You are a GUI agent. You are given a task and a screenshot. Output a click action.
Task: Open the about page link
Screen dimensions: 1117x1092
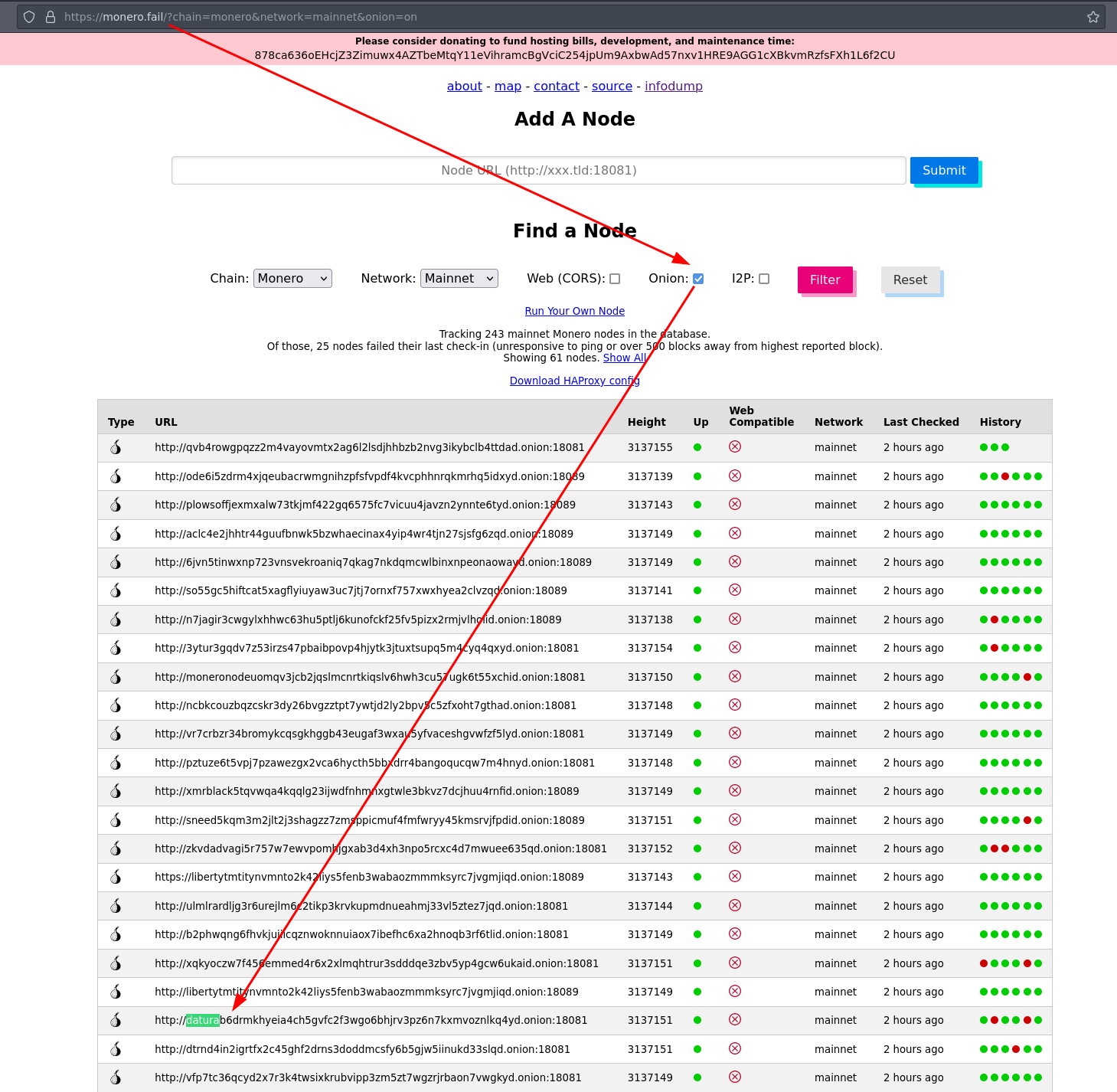pos(465,87)
